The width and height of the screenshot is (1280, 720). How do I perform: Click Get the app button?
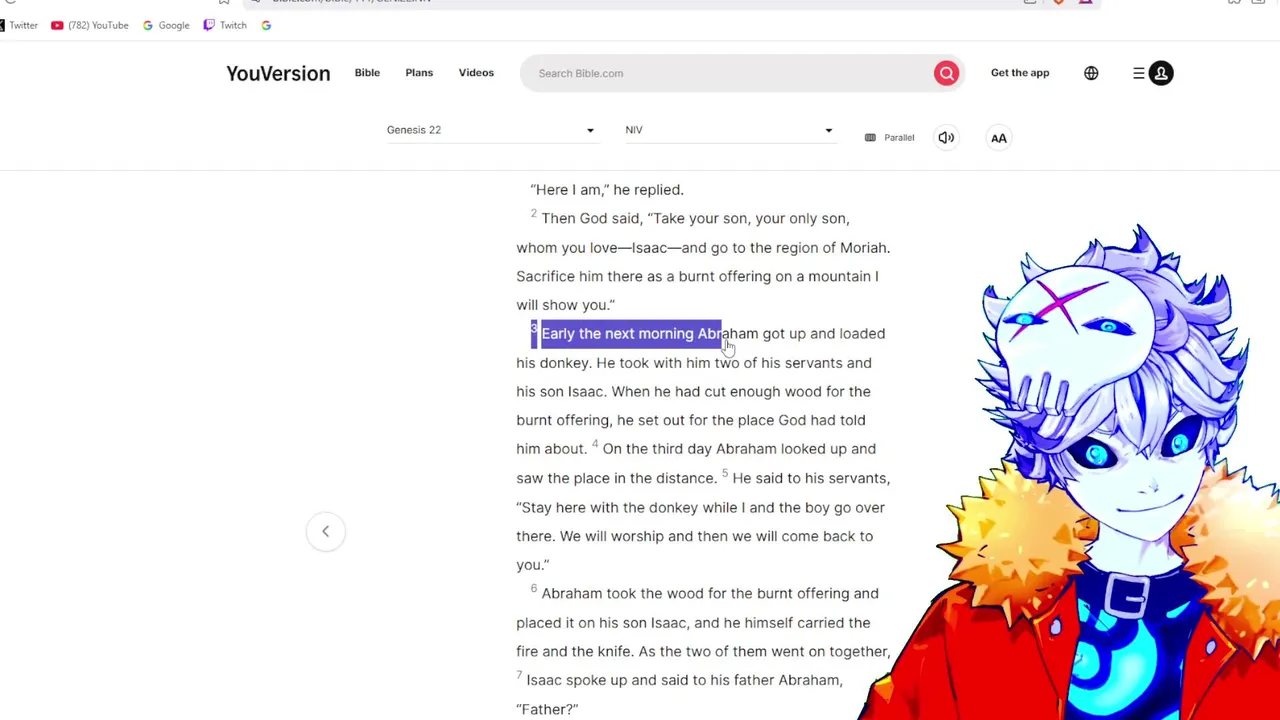click(1020, 73)
